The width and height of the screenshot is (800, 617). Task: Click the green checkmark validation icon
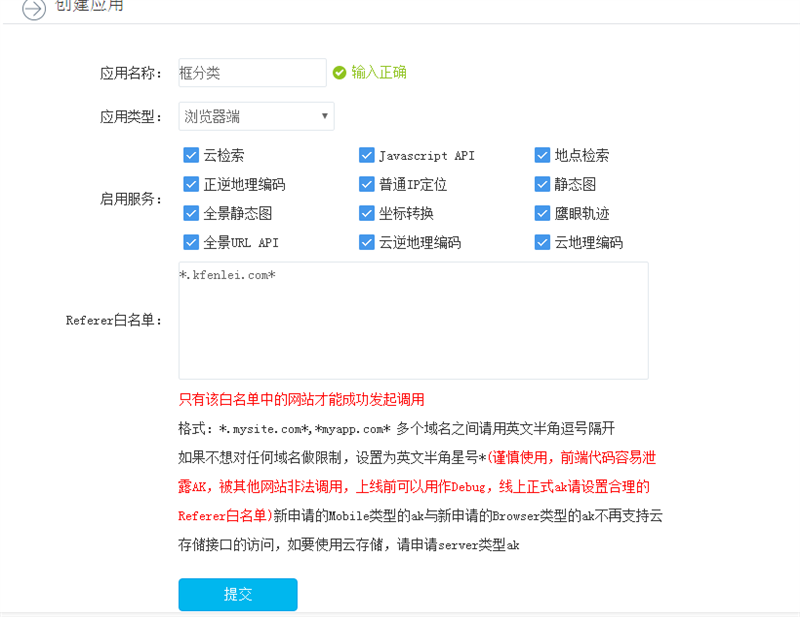(339, 73)
